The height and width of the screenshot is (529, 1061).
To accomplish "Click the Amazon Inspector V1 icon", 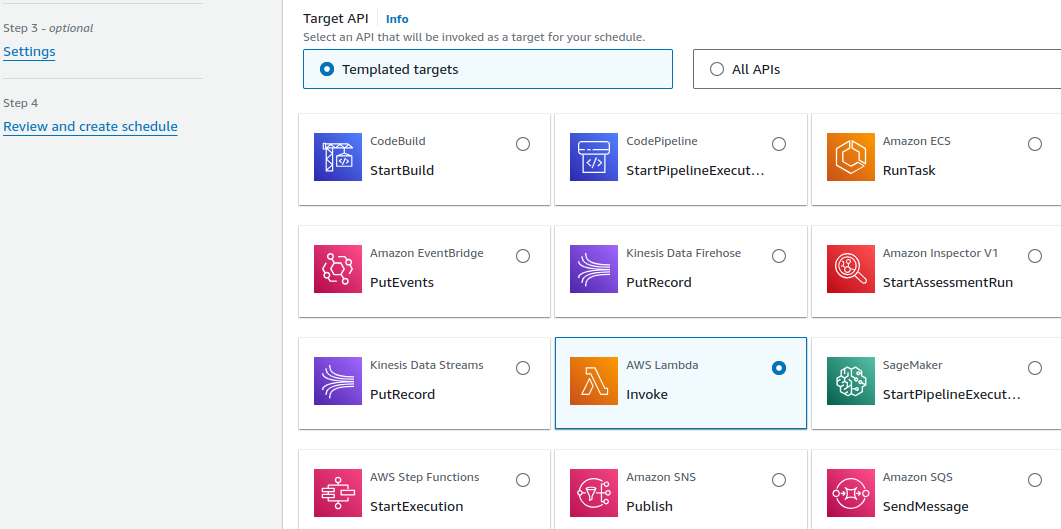I will tap(851, 269).
